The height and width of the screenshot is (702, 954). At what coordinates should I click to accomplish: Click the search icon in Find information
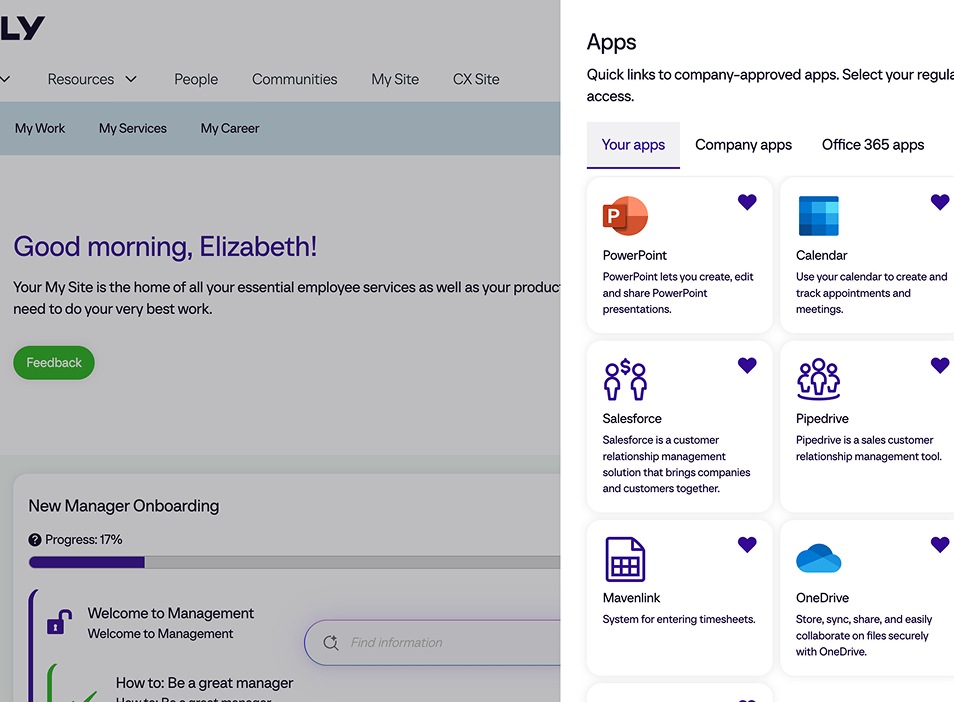click(330, 642)
